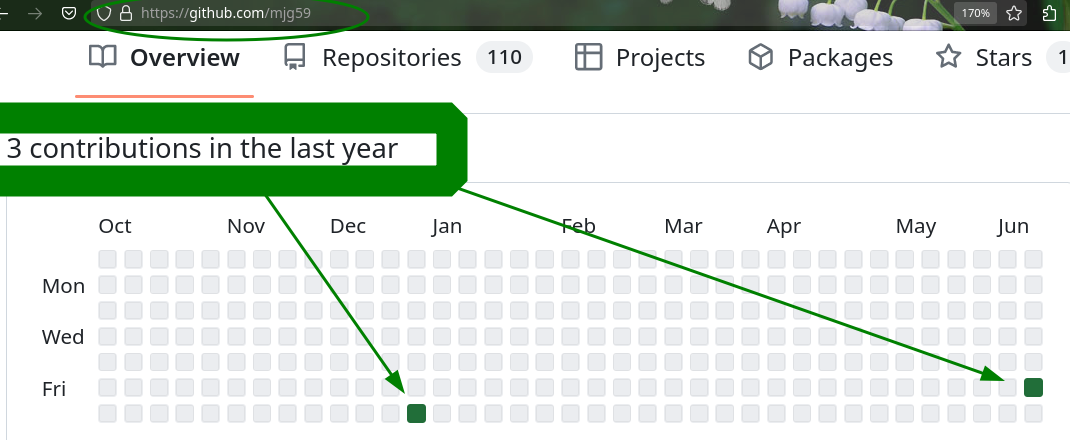Image resolution: width=1070 pixels, height=440 pixels.
Task: Click the padlock site security icon
Action: coord(126,13)
